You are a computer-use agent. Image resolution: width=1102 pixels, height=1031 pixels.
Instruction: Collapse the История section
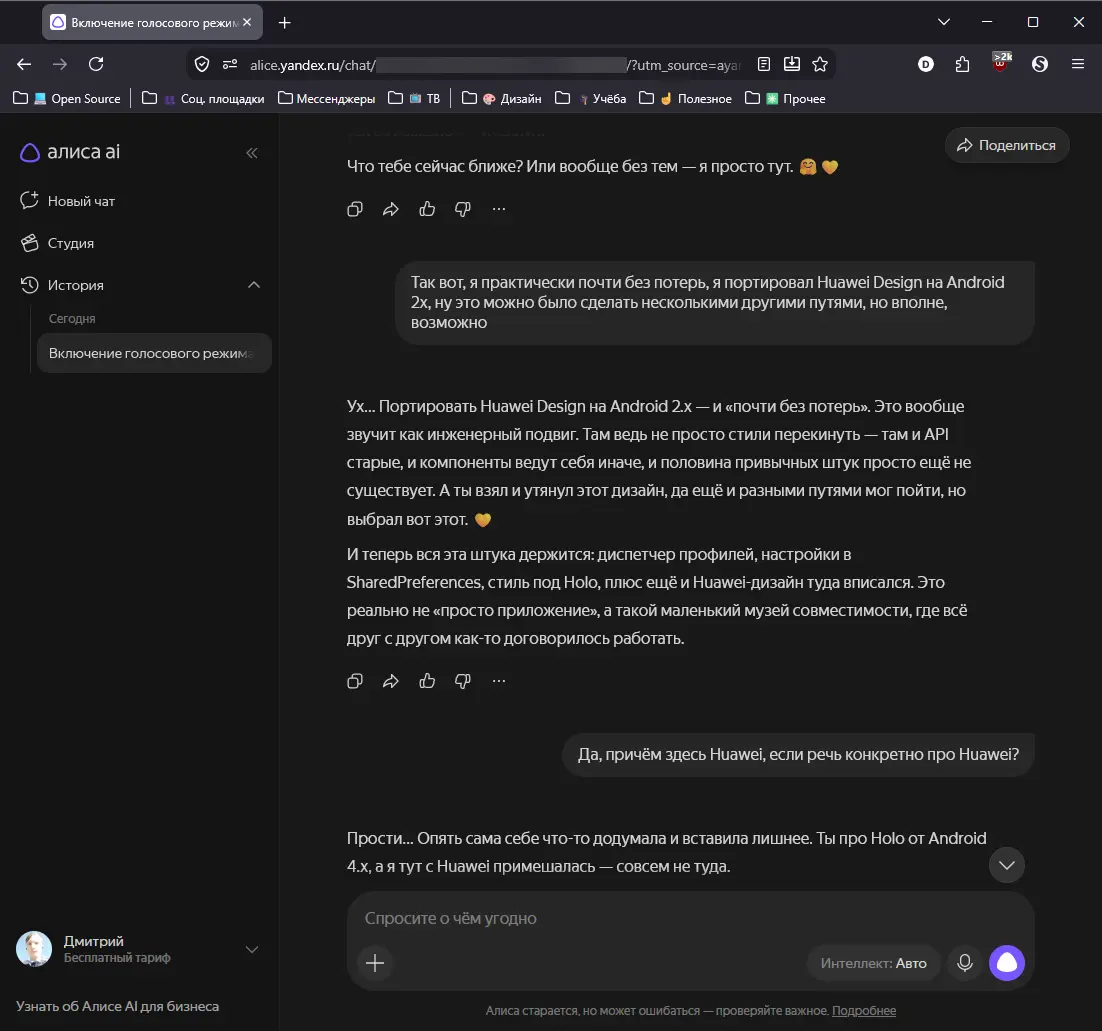tap(254, 285)
